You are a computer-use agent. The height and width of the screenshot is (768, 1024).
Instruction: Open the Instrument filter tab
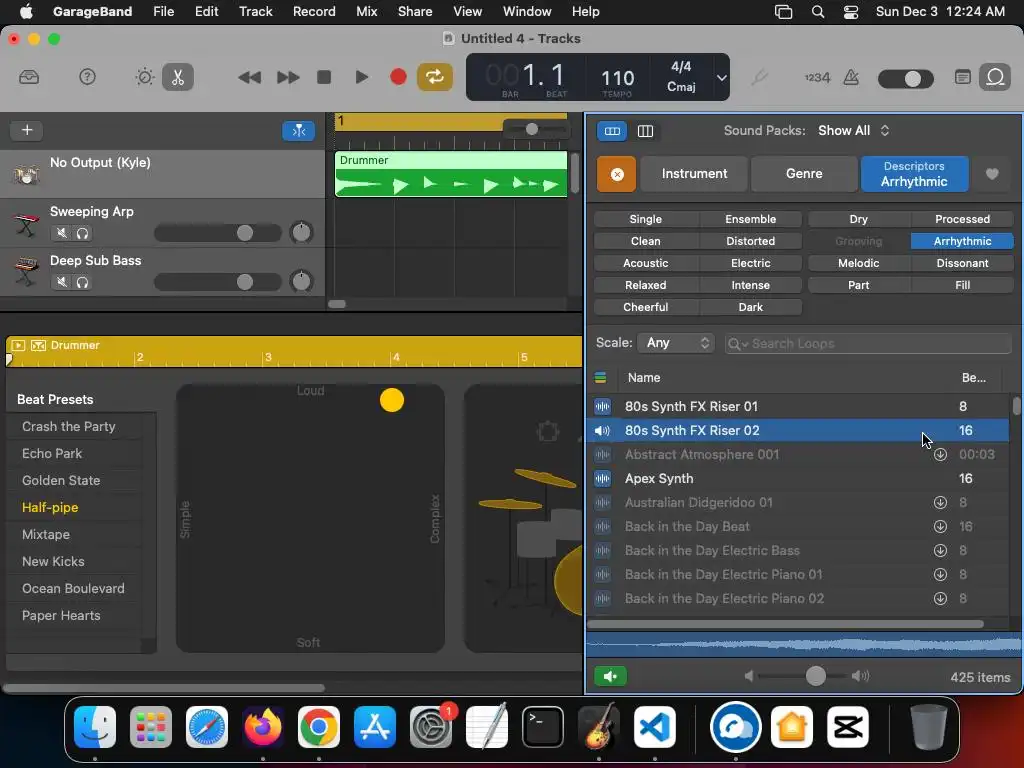tap(694, 174)
